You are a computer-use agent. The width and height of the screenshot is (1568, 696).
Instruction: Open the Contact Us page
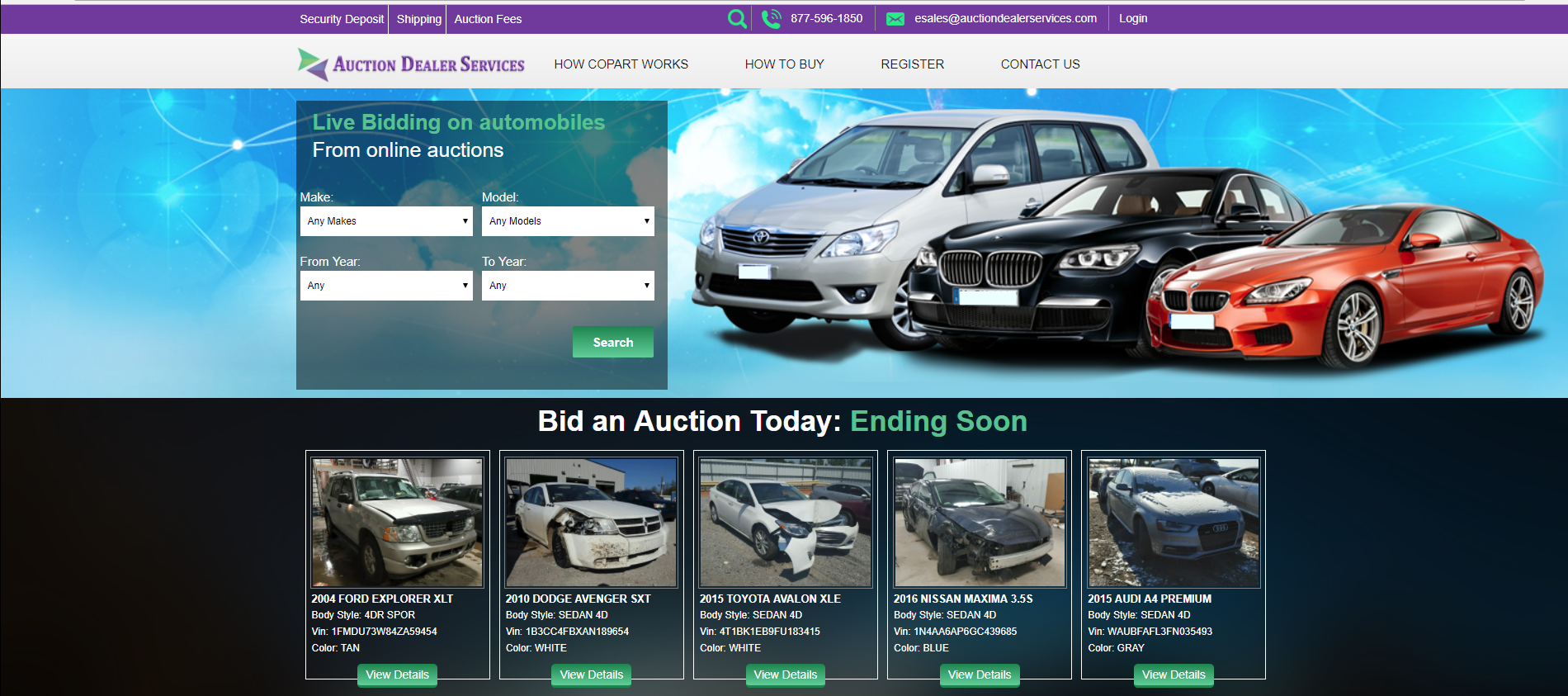point(1040,64)
